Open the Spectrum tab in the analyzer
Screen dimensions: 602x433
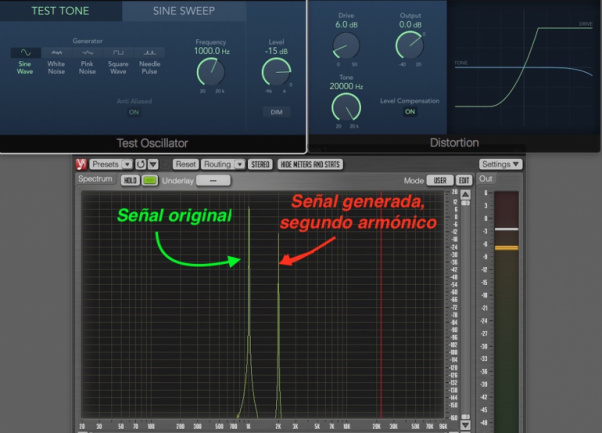click(x=95, y=179)
